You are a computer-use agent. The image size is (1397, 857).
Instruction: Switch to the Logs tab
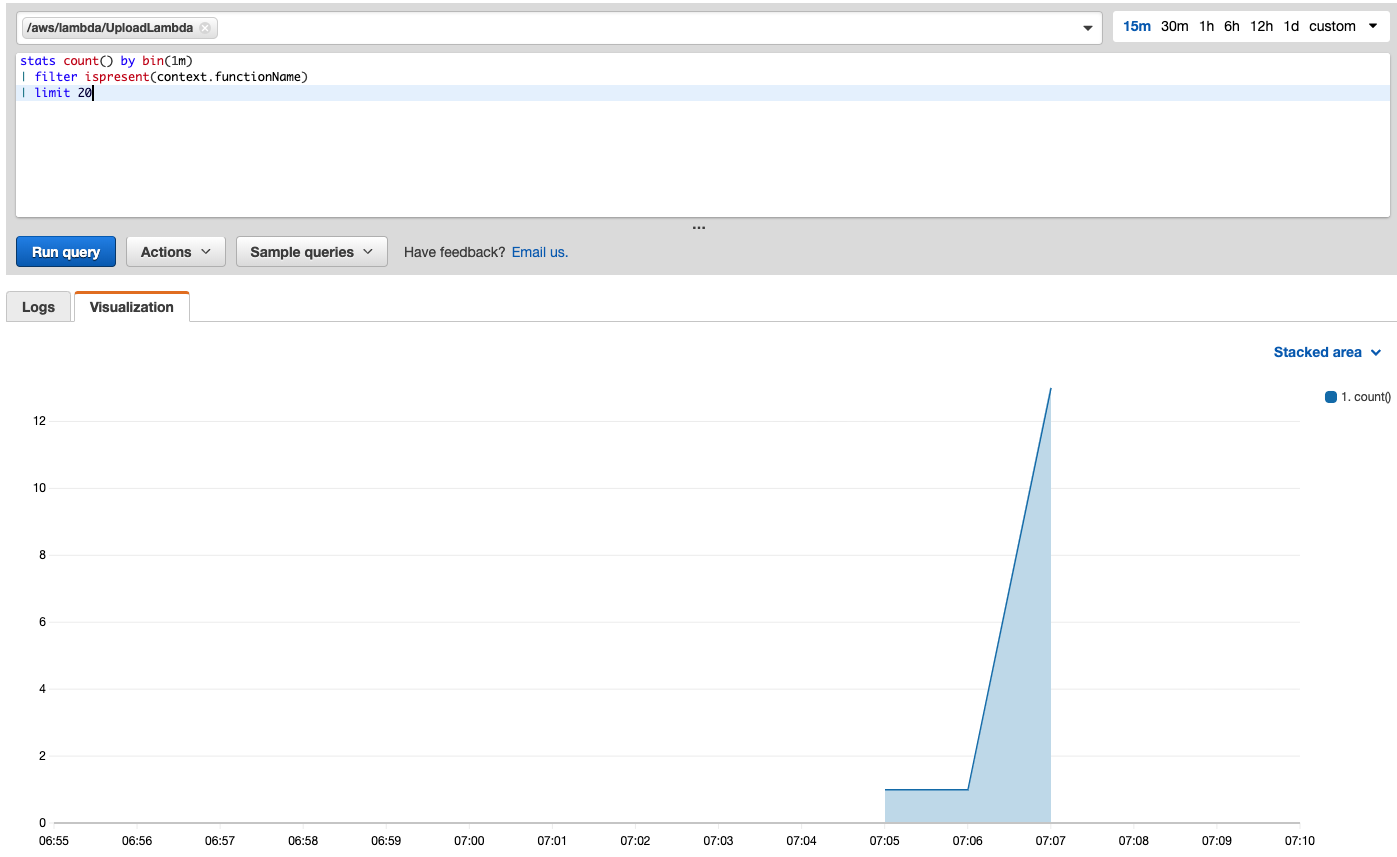click(x=38, y=307)
